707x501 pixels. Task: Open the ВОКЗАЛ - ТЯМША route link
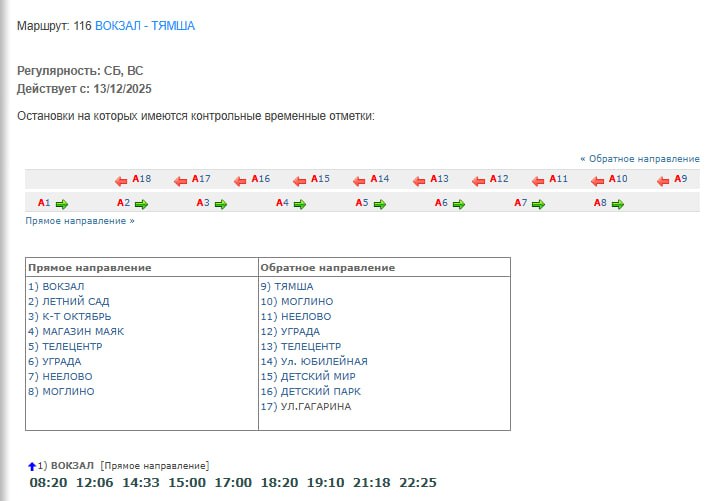click(x=145, y=26)
